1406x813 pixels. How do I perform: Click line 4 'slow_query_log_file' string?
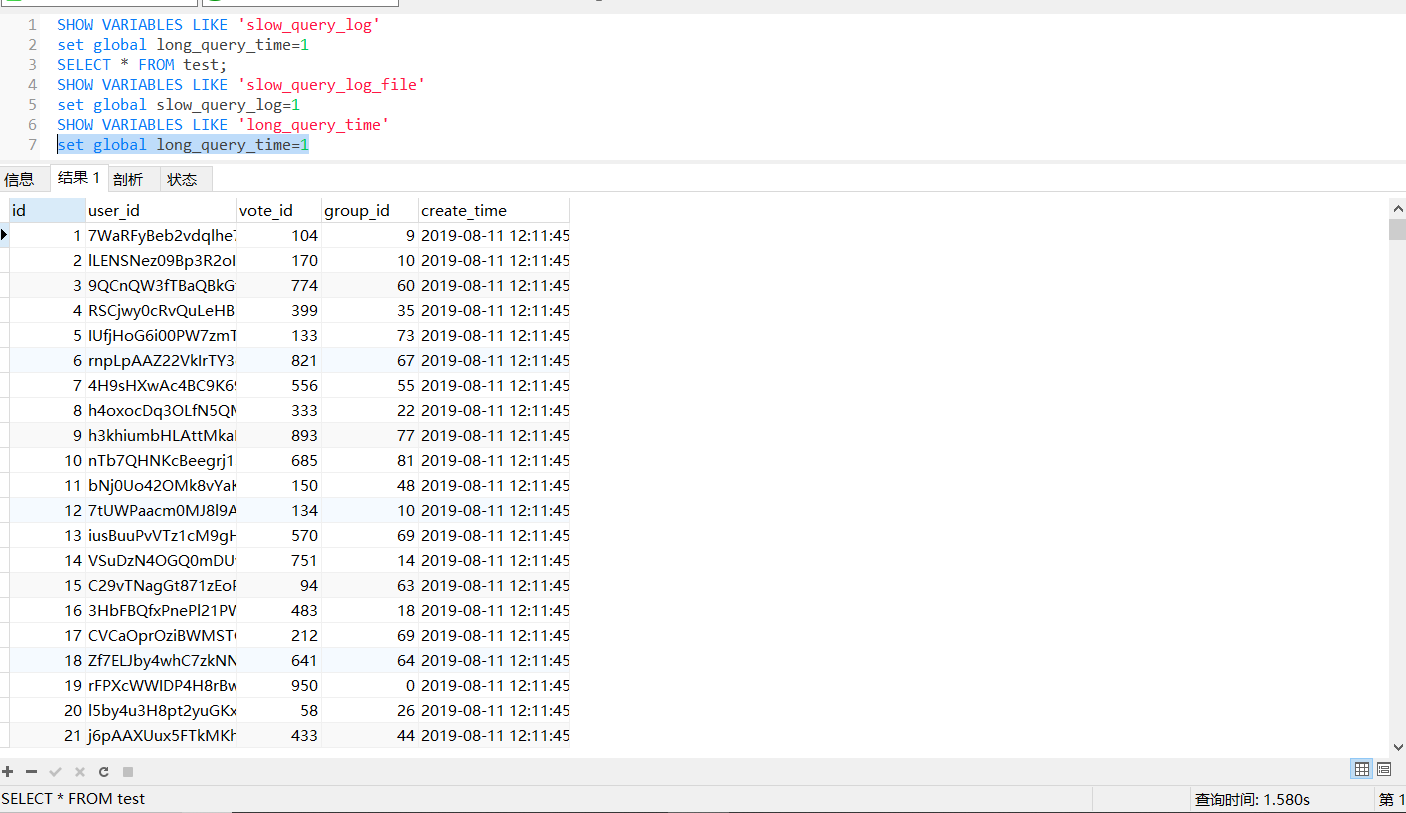click(332, 85)
